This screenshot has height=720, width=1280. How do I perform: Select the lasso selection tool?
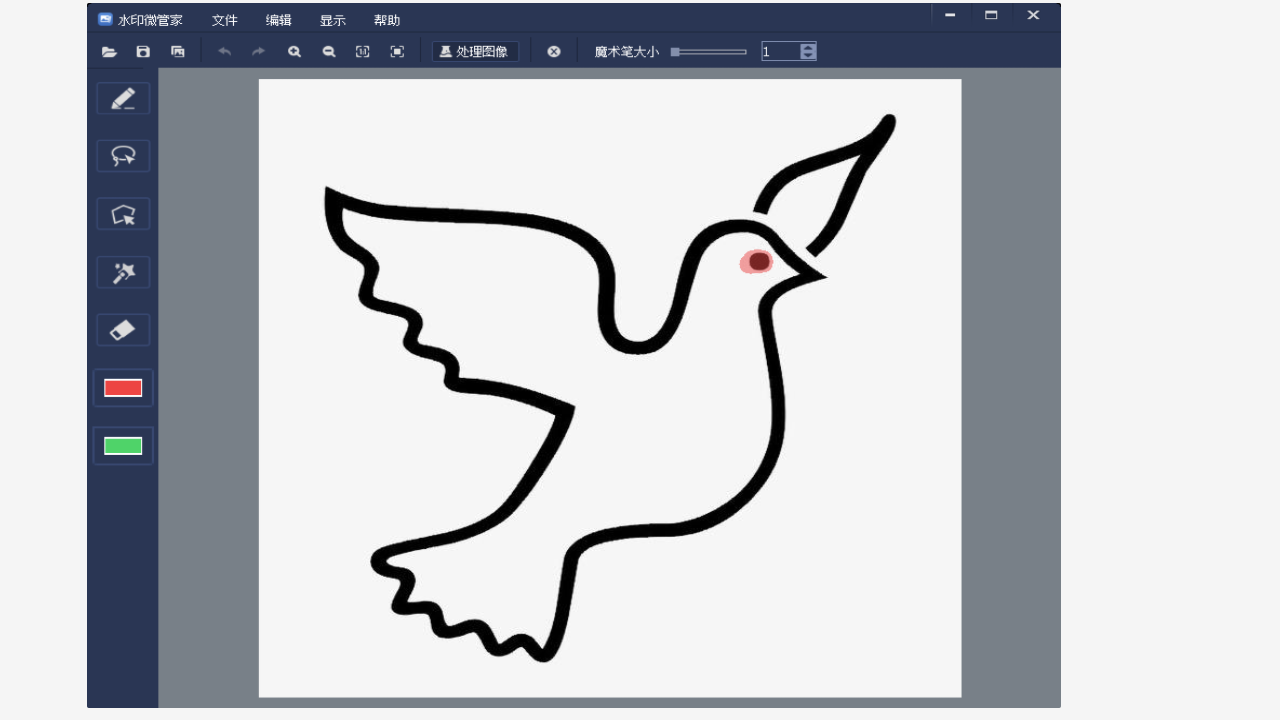pos(123,156)
